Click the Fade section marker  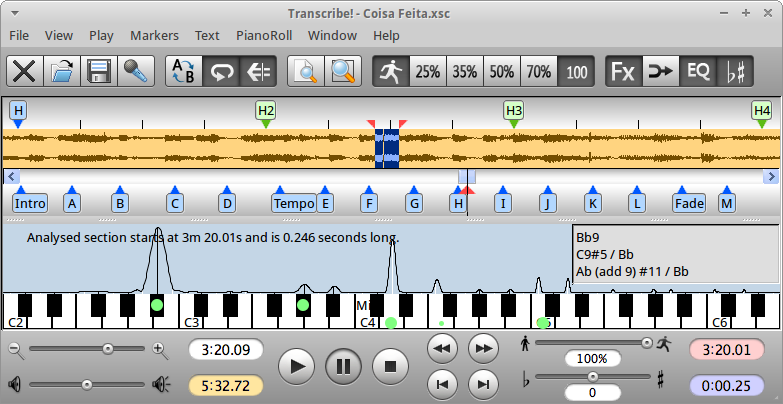pos(689,203)
